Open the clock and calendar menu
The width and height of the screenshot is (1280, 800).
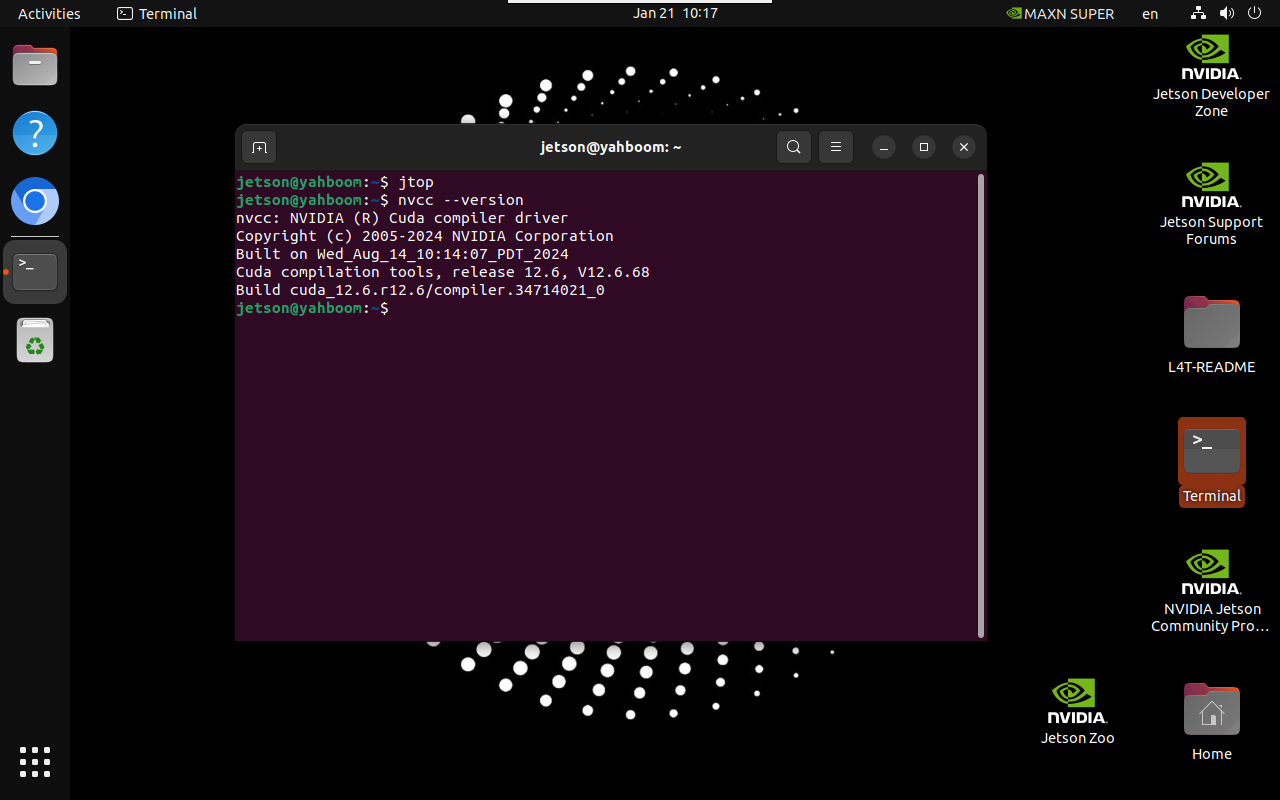tap(675, 13)
